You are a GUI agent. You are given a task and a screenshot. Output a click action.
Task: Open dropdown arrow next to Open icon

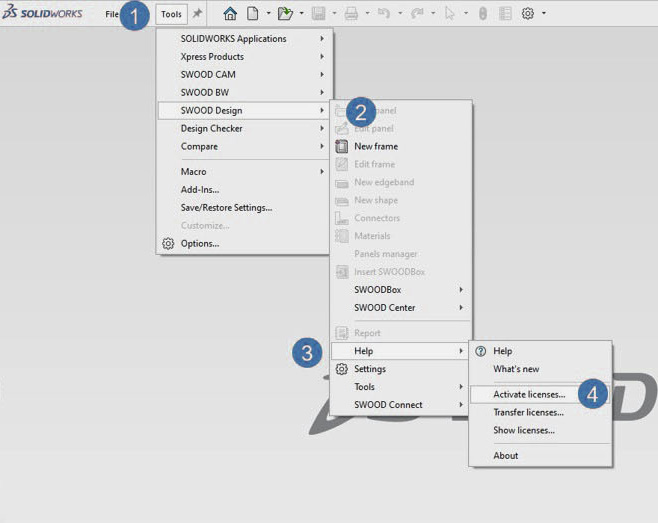pyautogui.click(x=302, y=14)
